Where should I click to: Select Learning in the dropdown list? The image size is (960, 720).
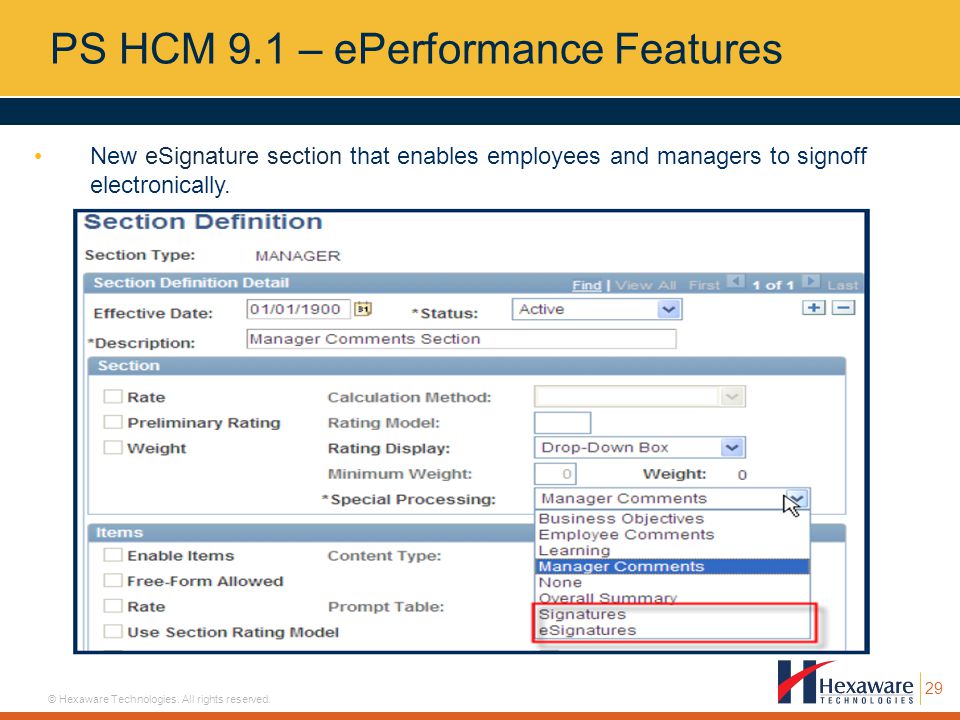pos(574,550)
